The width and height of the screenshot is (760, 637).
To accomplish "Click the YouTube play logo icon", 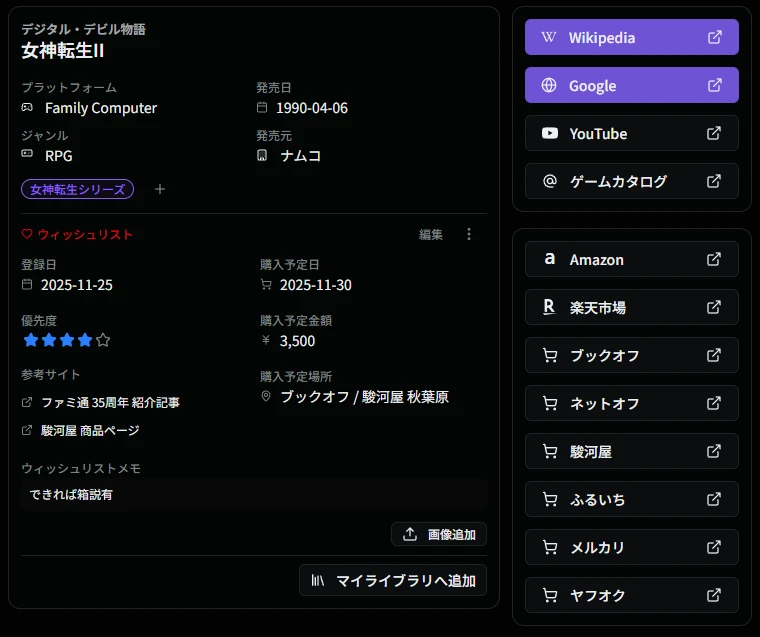I will click(x=550, y=133).
